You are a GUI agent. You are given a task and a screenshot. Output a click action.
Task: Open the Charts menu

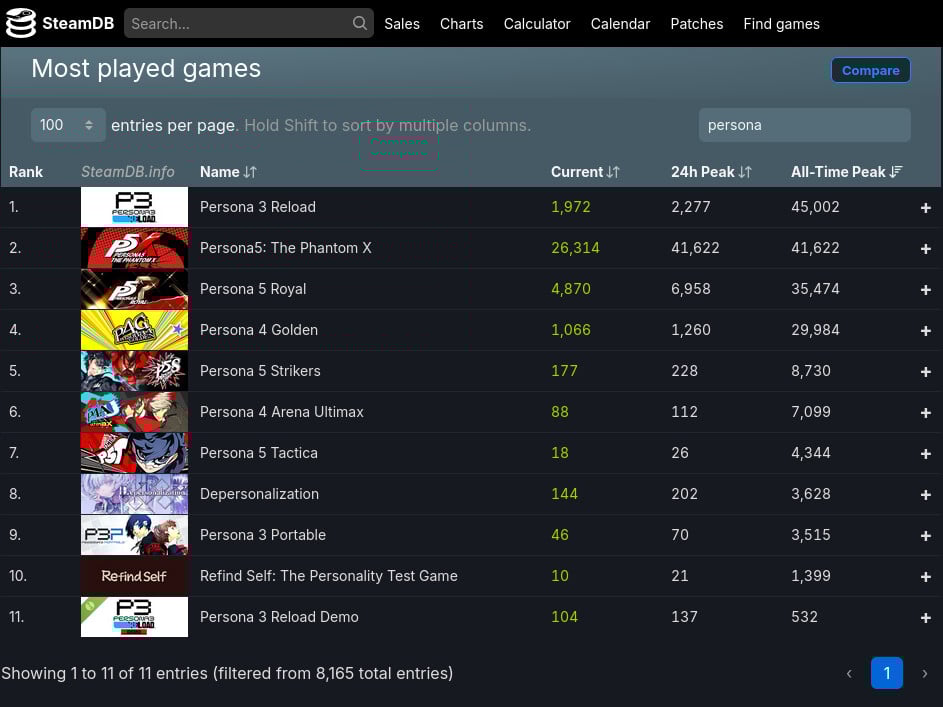461,24
